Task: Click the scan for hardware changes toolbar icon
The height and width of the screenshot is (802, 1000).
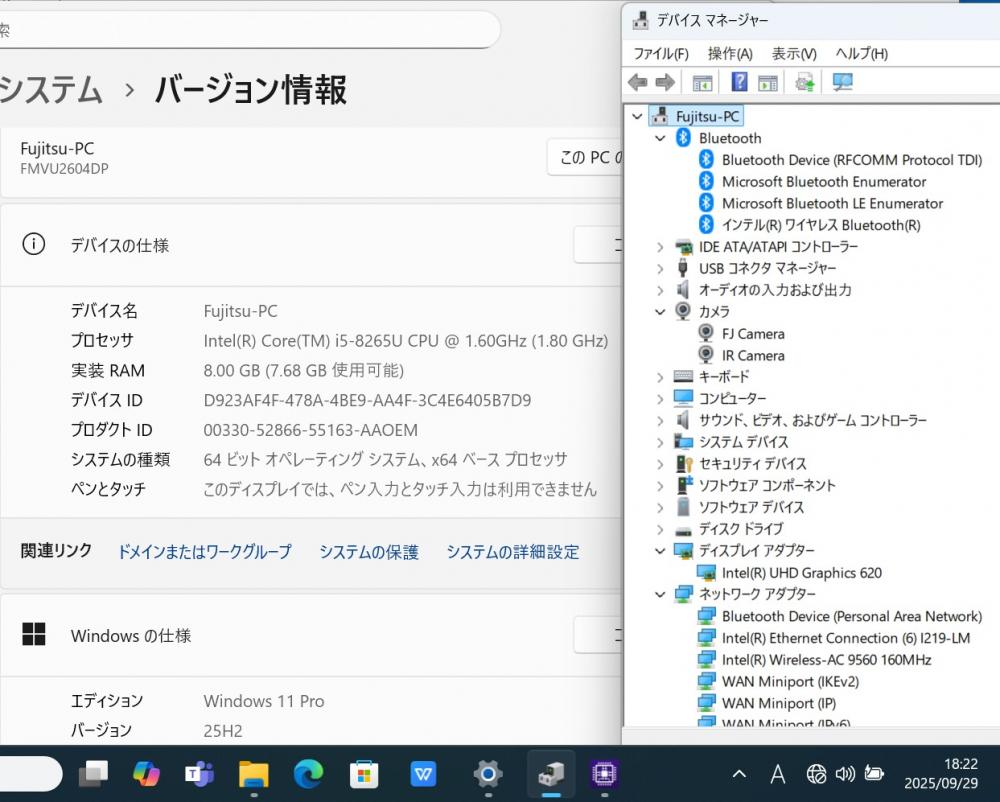Action: tap(843, 83)
